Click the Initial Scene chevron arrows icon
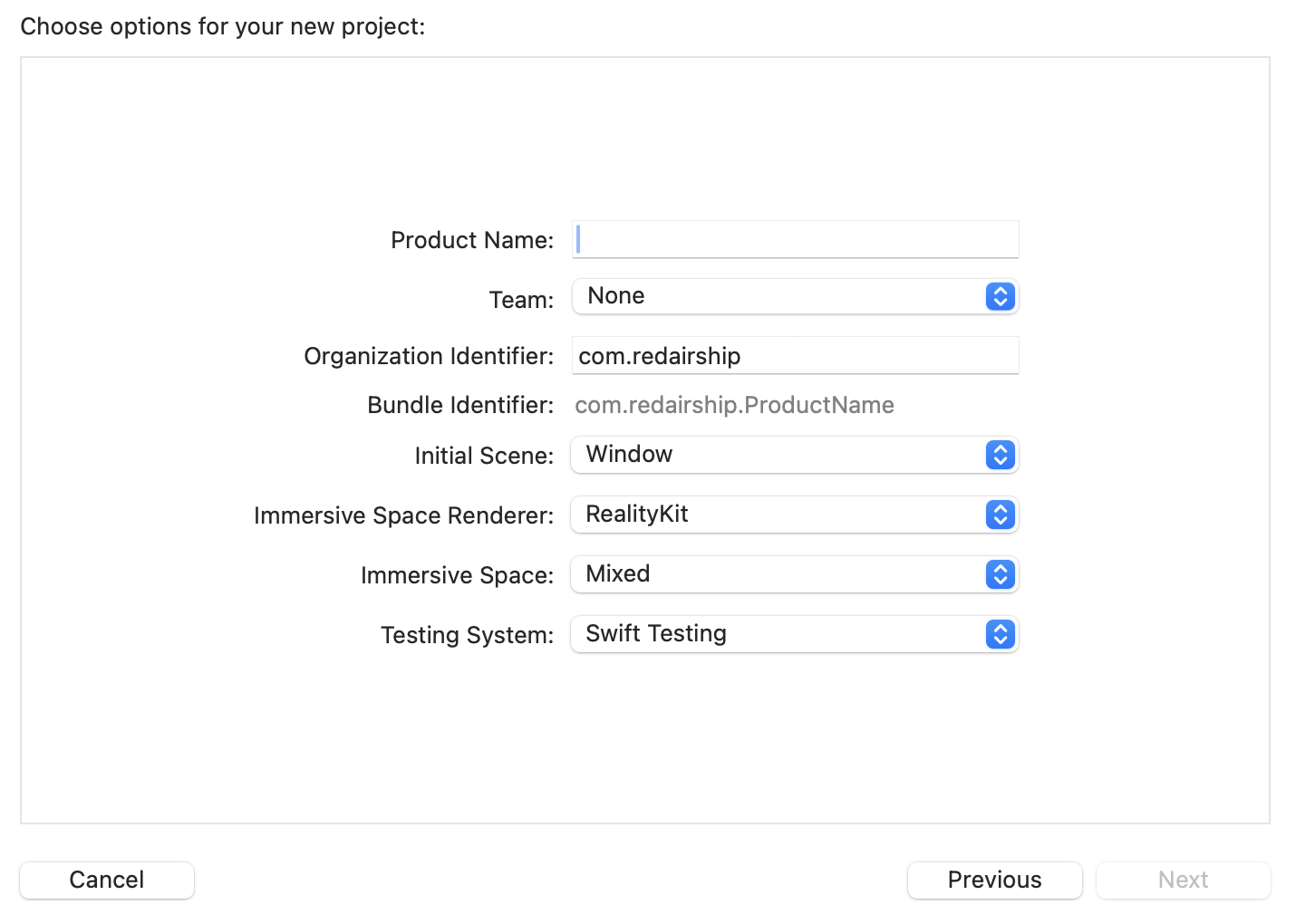 (1000, 455)
